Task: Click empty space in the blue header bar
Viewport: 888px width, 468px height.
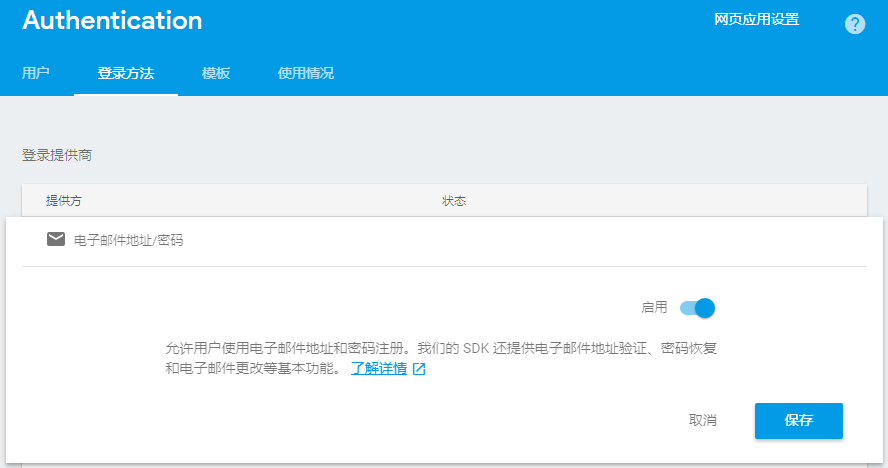Action: coord(500,40)
